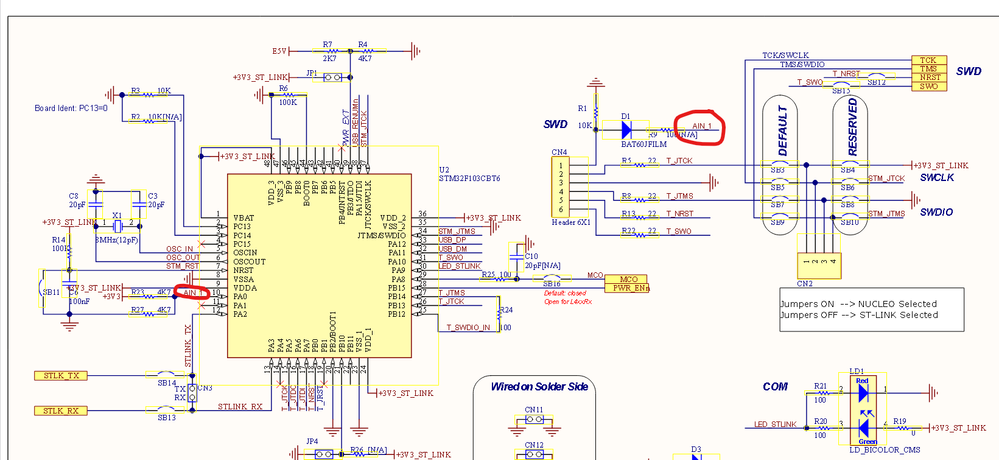Select resistor R6 100K
The width and height of the screenshot is (999, 460).
tap(288, 95)
